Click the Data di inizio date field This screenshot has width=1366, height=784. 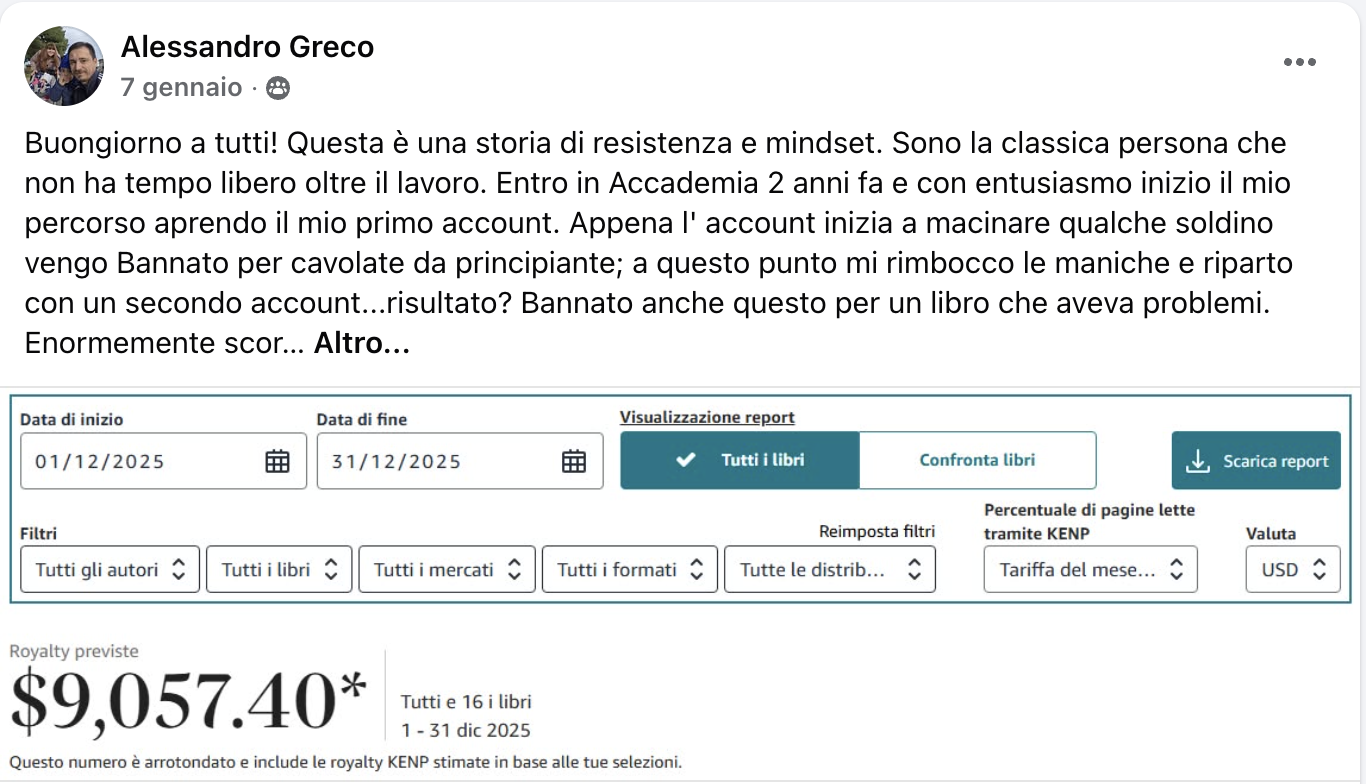163,461
